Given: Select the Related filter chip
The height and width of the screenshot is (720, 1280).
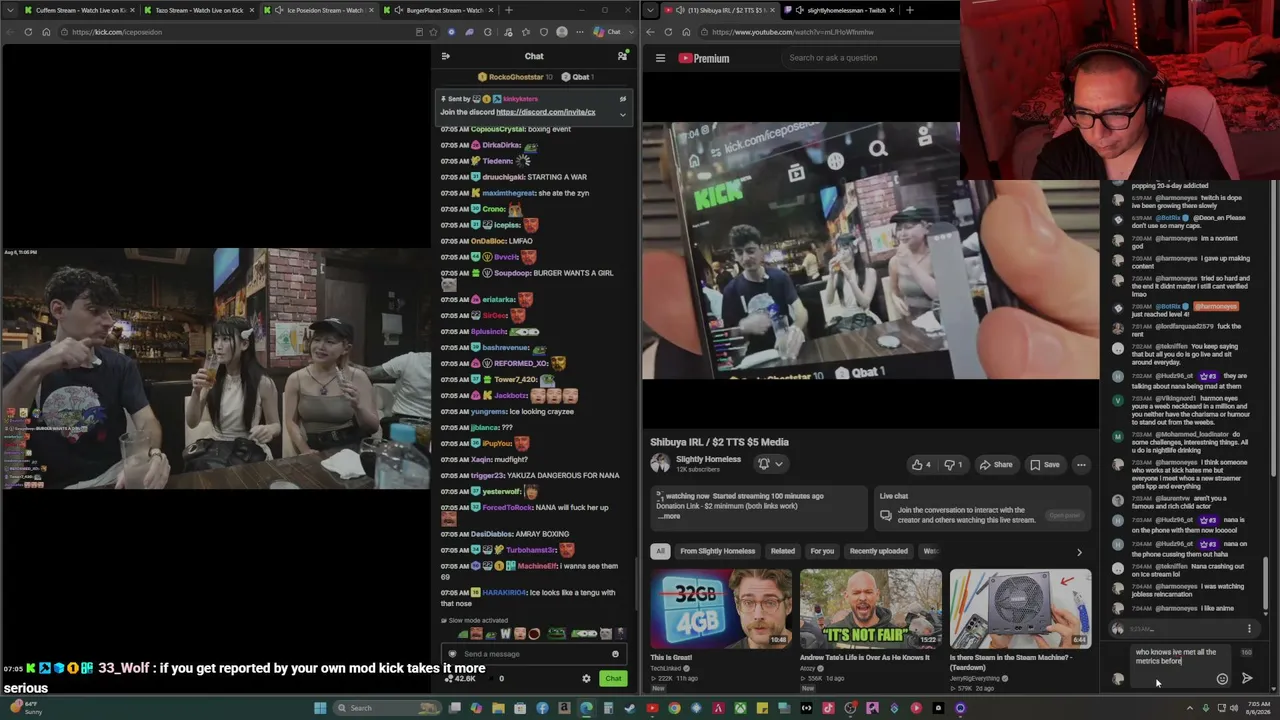Looking at the screenshot, I should (x=783, y=551).
